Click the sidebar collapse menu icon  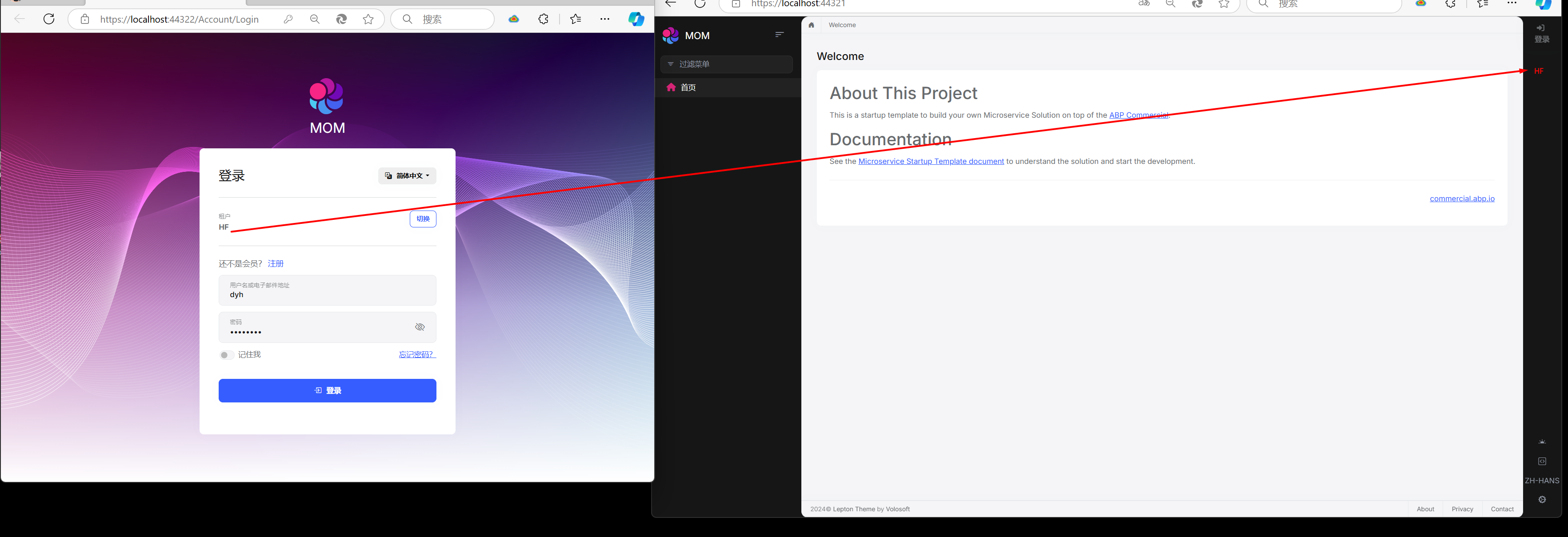click(x=779, y=35)
